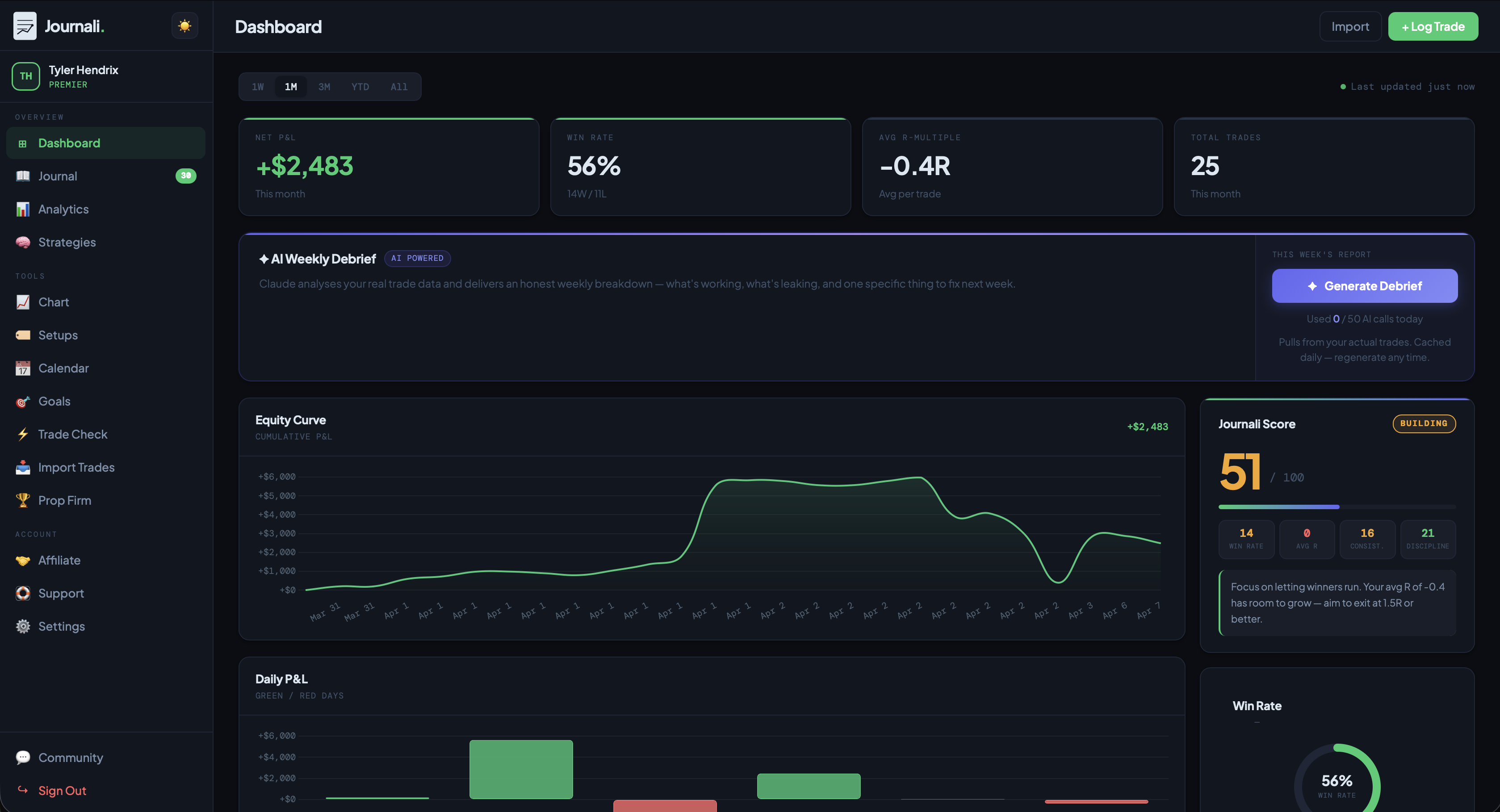Click the Generate Debrief button

point(1364,286)
